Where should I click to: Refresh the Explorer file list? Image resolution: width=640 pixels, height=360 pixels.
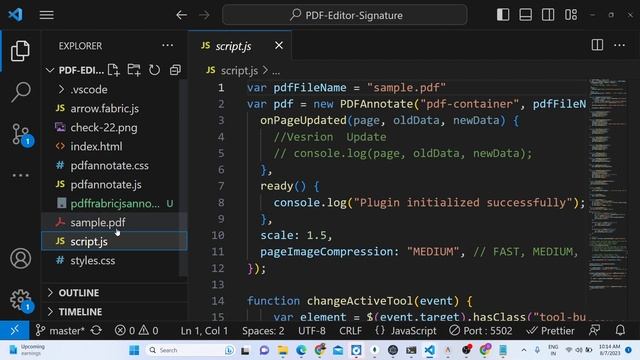coord(154,70)
